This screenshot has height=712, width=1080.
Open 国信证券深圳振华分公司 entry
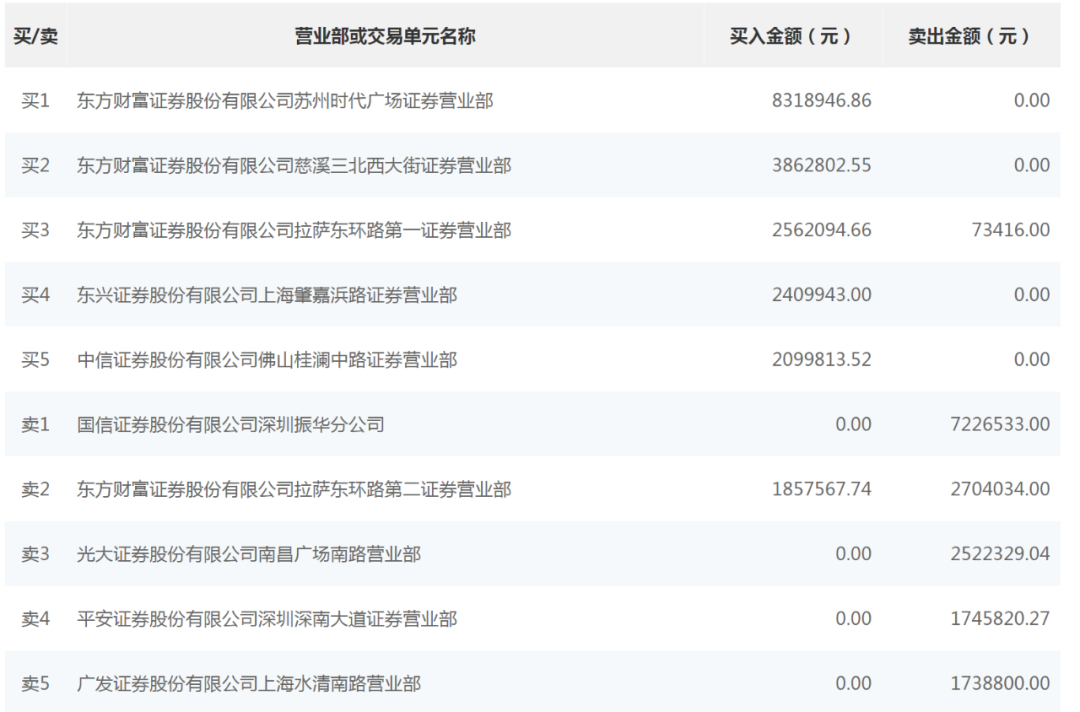[231, 424]
